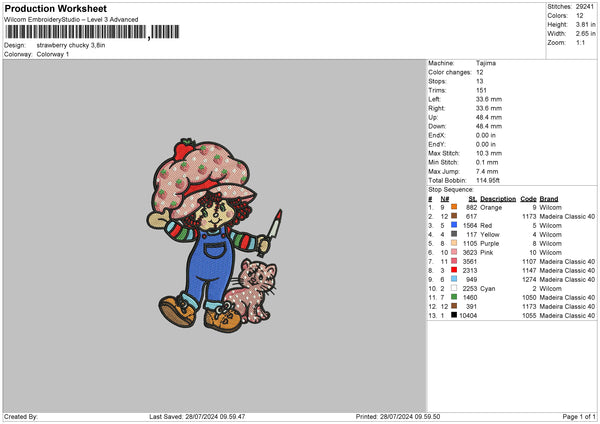
Task: Click the 'Printed: 28/07/2024 09.59.50' footer text
Action: point(398,416)
